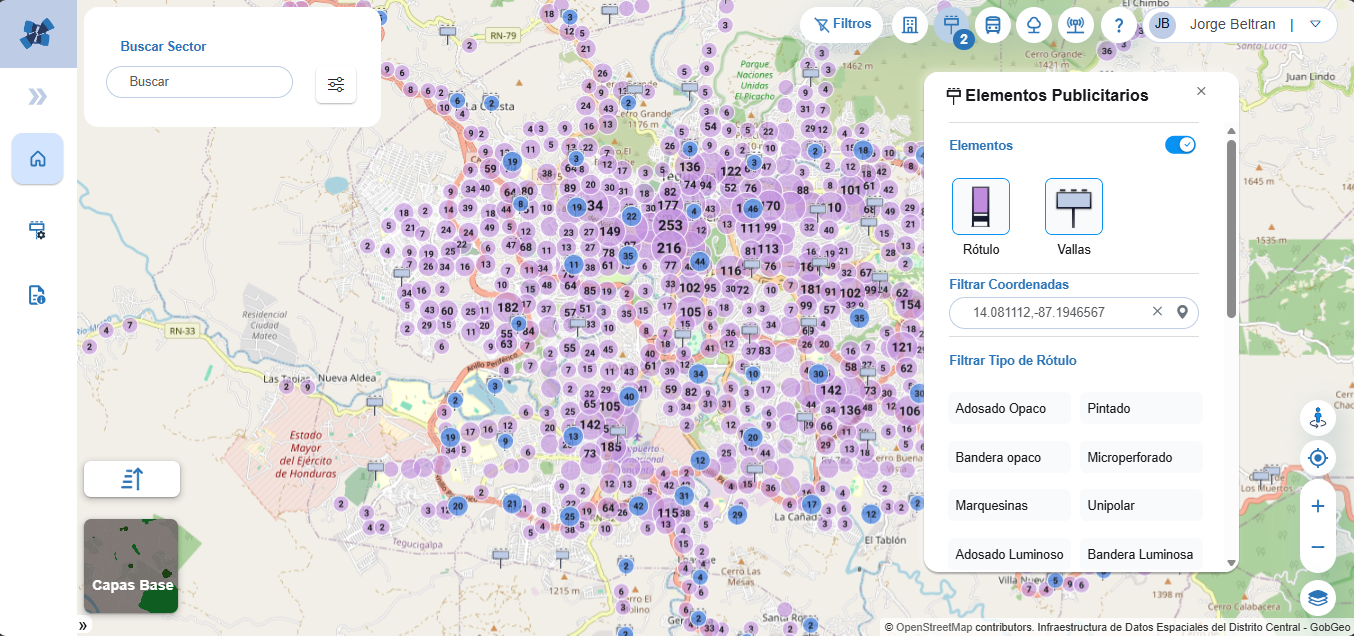Click the Filtros button

click(841, 24)
